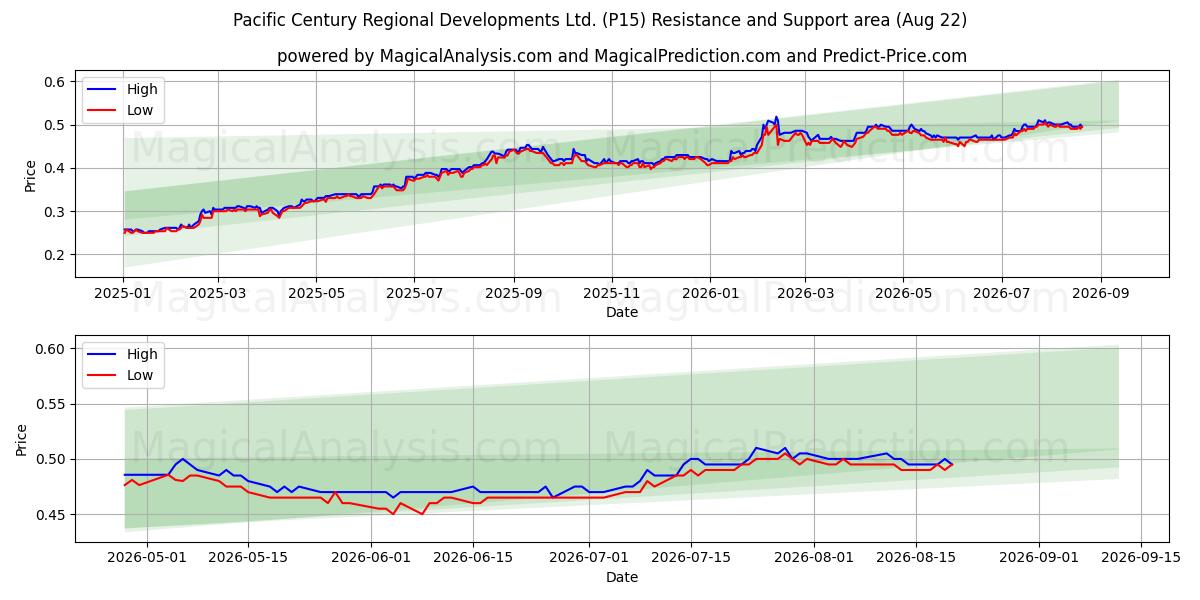Click the top chart x-axis label 2025-01
The width and height of the screenshot is (1200, 600).
click(x=122, y=295)
